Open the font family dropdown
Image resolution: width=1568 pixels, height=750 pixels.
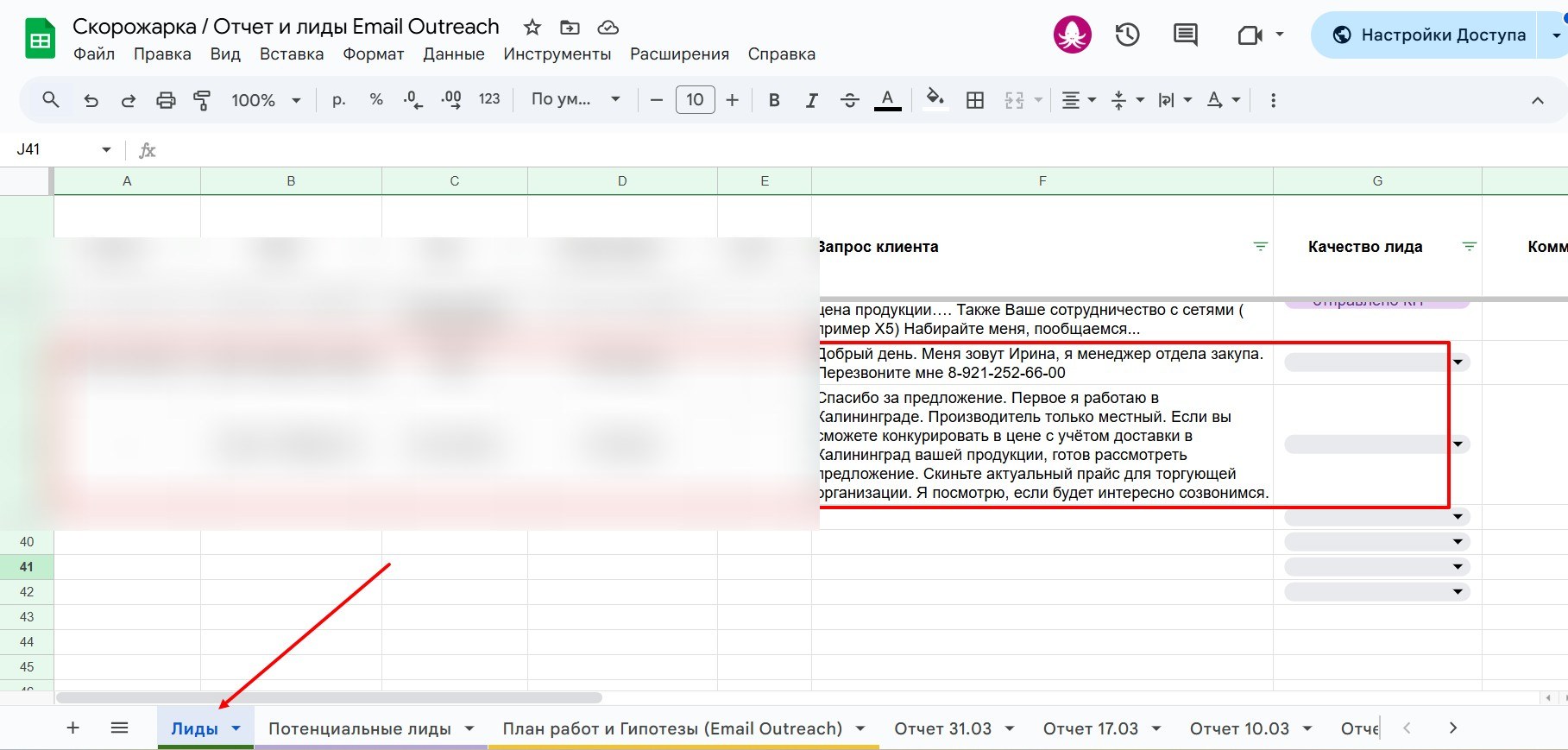(576, 100)
